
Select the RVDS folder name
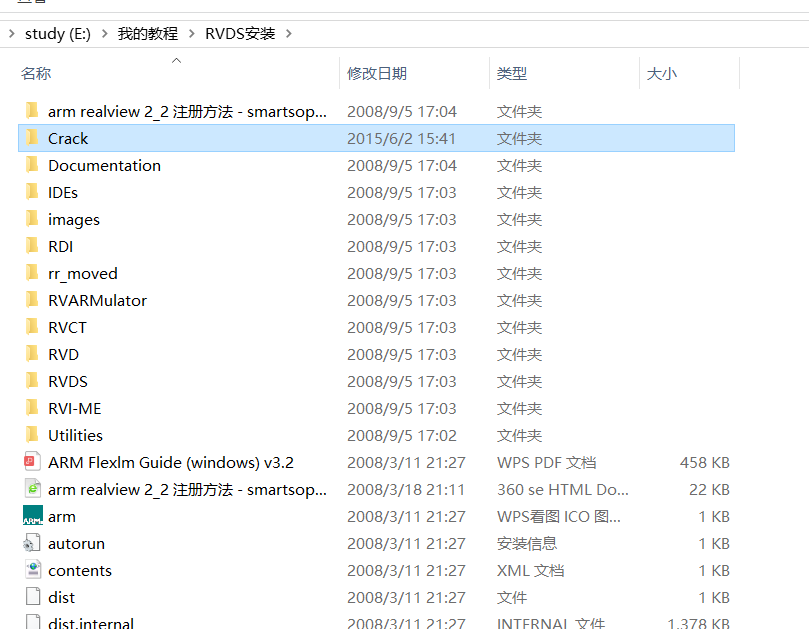coord(68,382)
